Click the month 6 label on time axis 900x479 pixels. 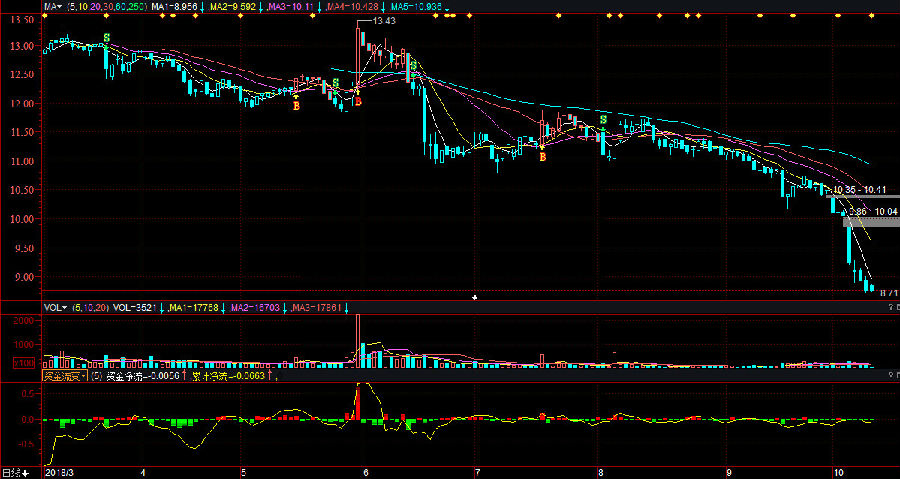click(366, 470)
